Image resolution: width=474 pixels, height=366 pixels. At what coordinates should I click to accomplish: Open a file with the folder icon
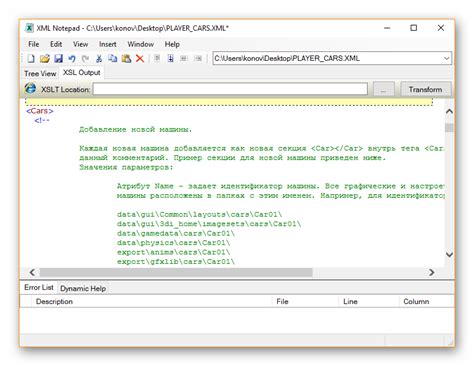(45, 59)
